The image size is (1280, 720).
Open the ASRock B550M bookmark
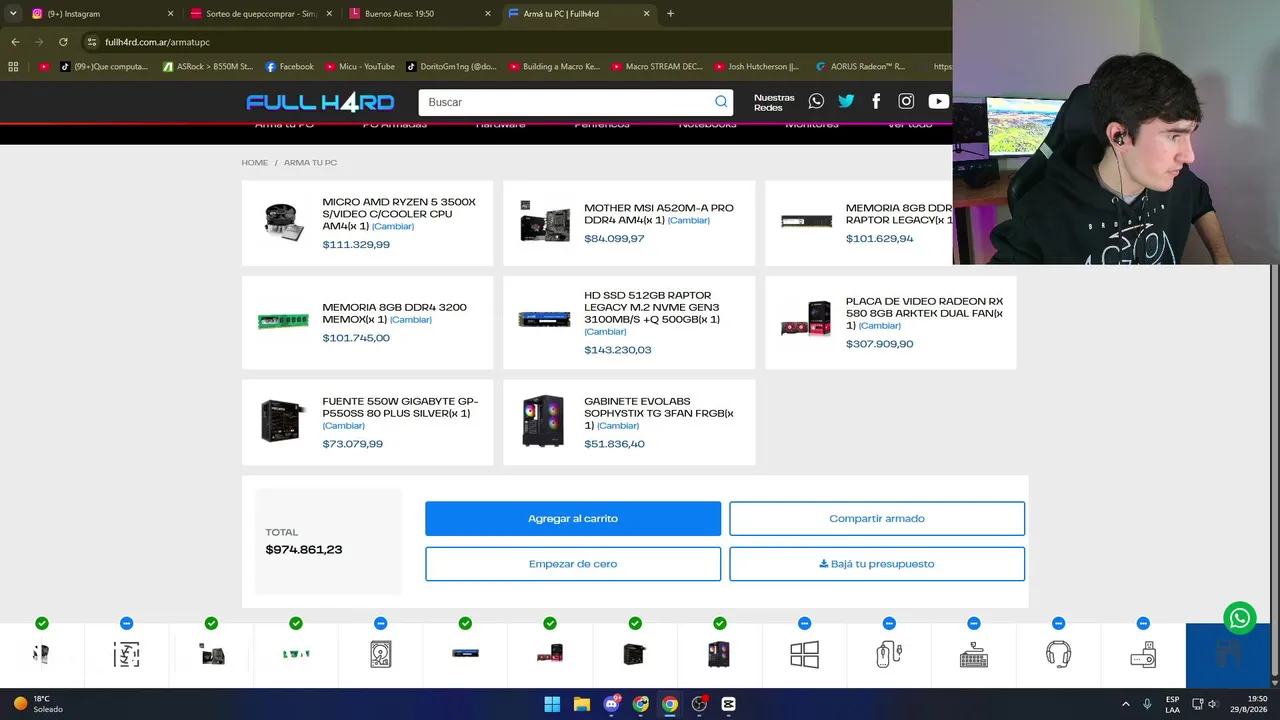point(207,67)
